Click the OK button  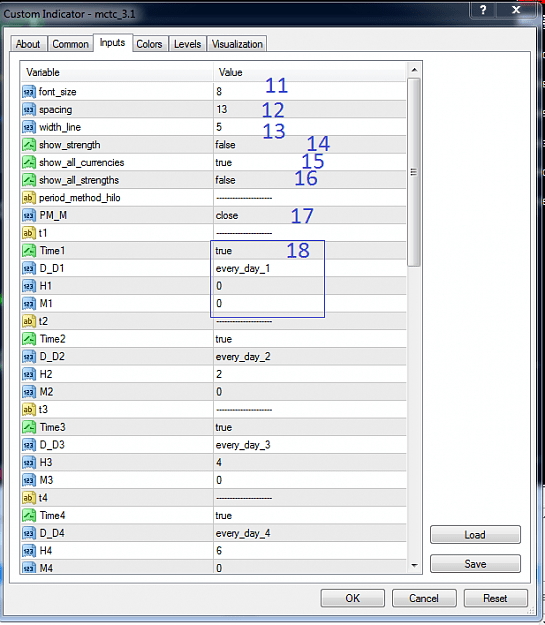(352, 598)
